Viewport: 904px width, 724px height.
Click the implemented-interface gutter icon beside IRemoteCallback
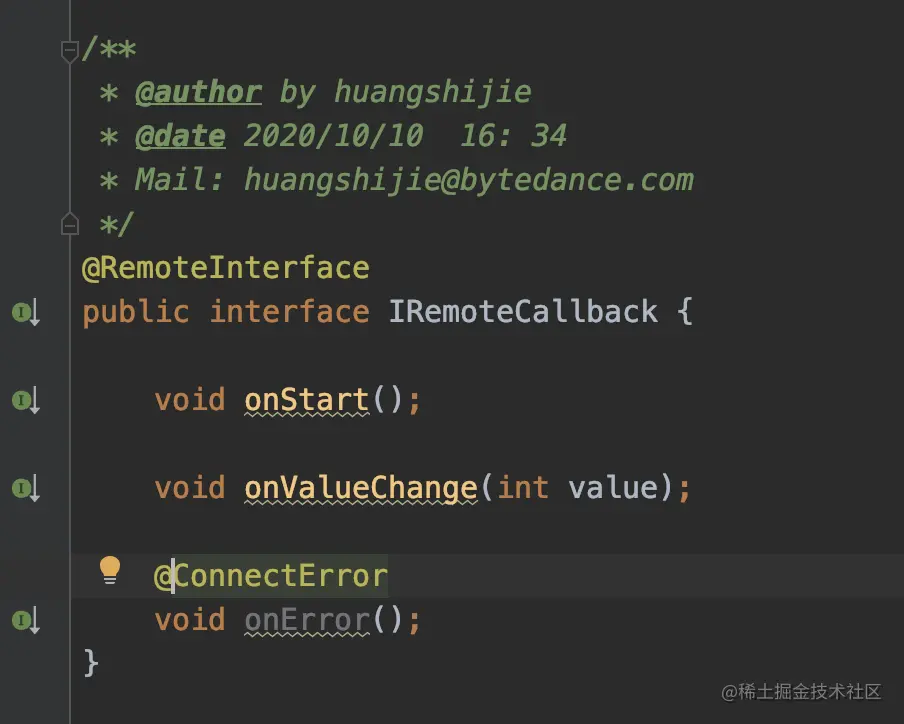[x=25, y=312]
